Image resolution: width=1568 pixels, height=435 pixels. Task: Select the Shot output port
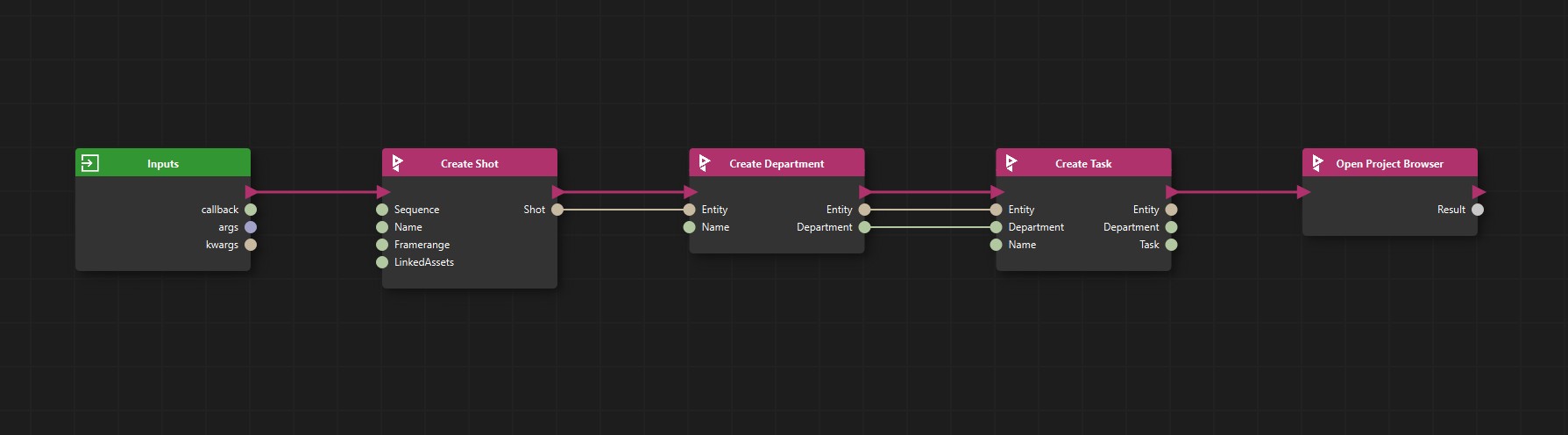[557, 210]
